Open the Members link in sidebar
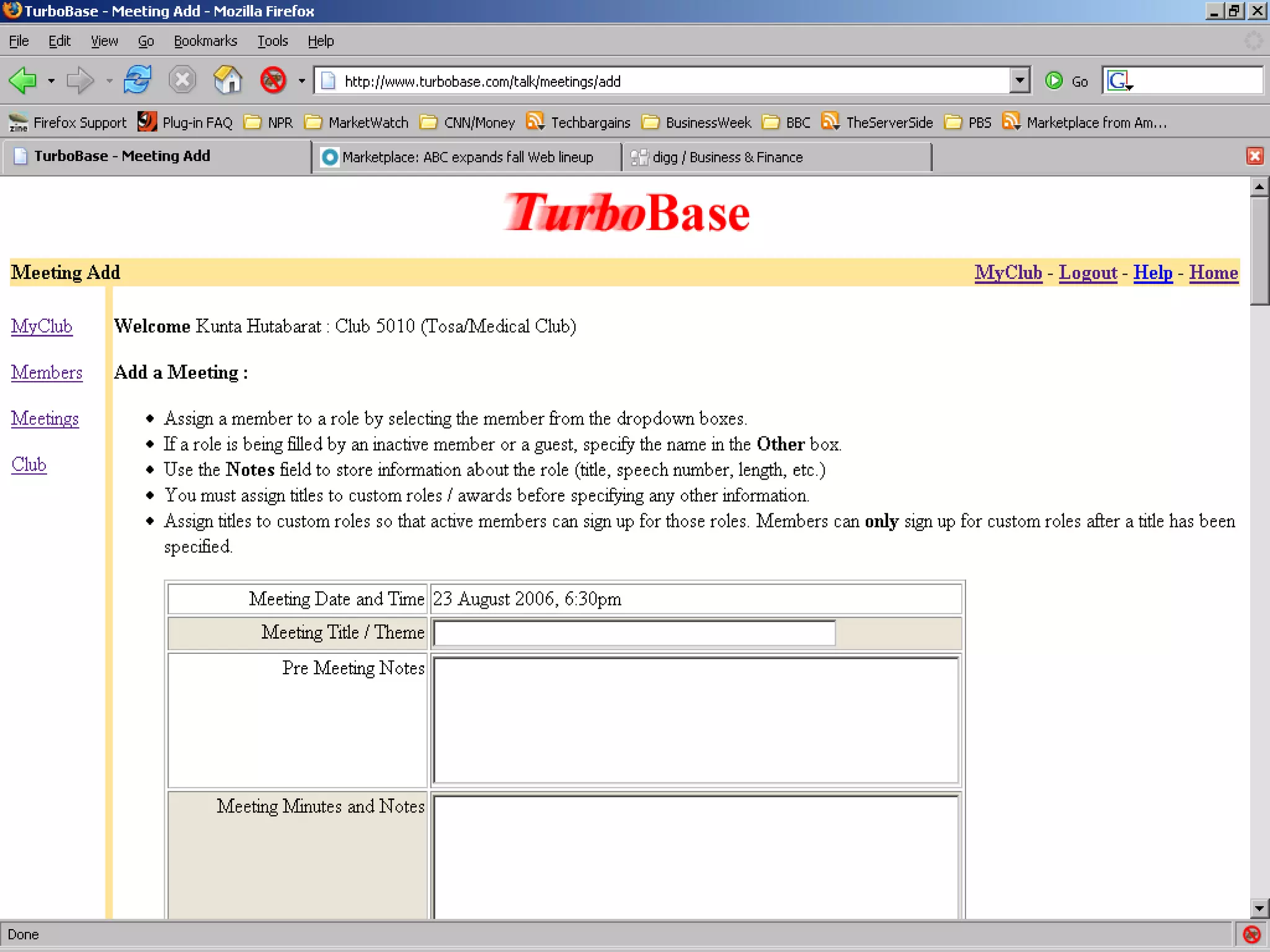The height and width of the screenshot is (952, 1270). pyautogui.click(x=47, y=372)
